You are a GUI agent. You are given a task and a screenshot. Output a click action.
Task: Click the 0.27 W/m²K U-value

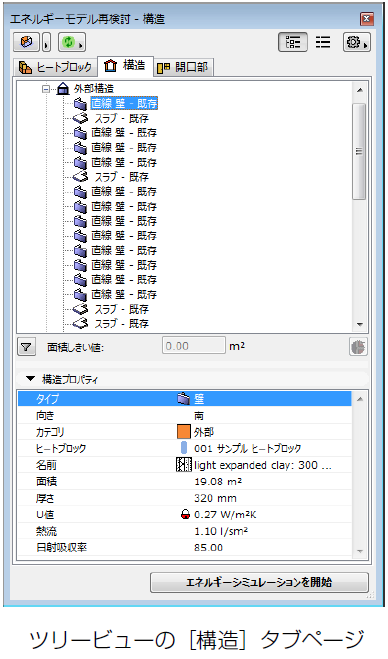coord(225,515)
